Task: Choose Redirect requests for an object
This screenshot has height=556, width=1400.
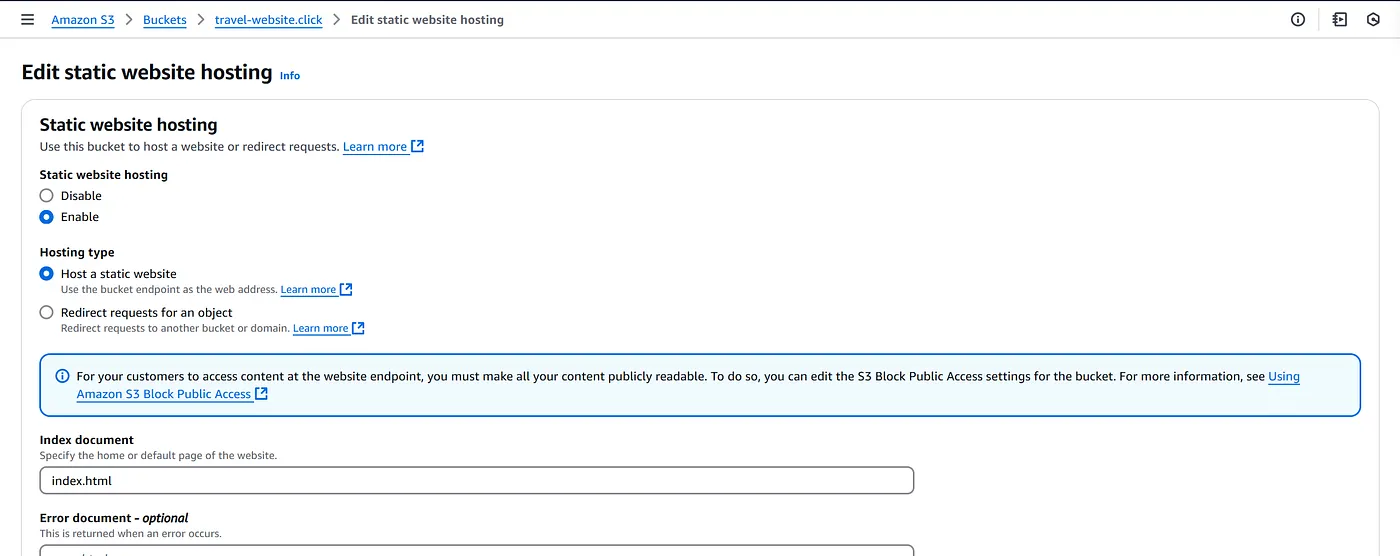Action: point(46,312)
